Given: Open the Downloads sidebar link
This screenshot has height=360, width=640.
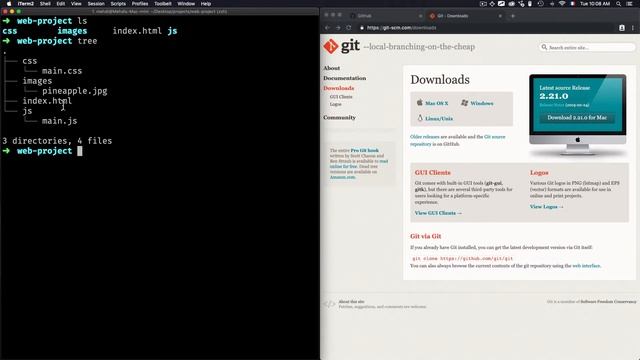Looking at the screenshot, I should [338, 88].
